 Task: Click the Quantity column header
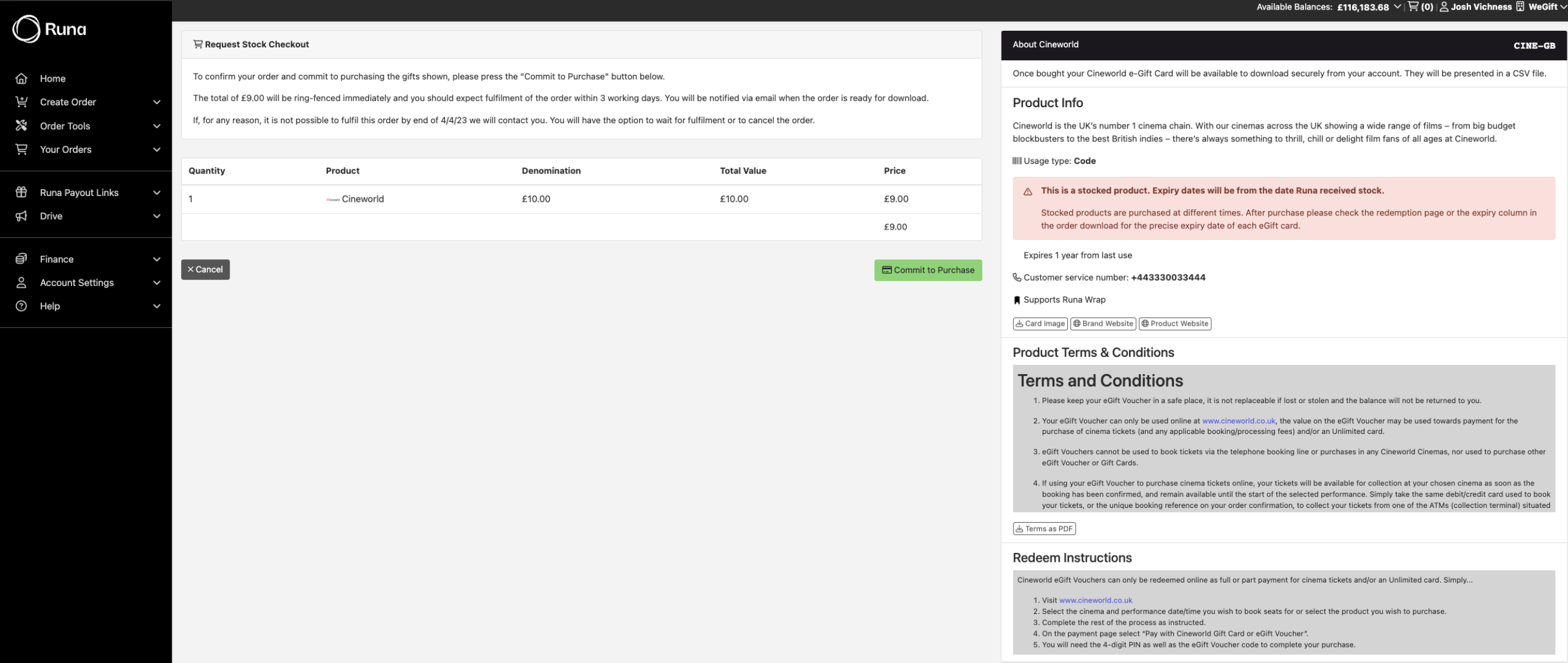click(207, 170)
